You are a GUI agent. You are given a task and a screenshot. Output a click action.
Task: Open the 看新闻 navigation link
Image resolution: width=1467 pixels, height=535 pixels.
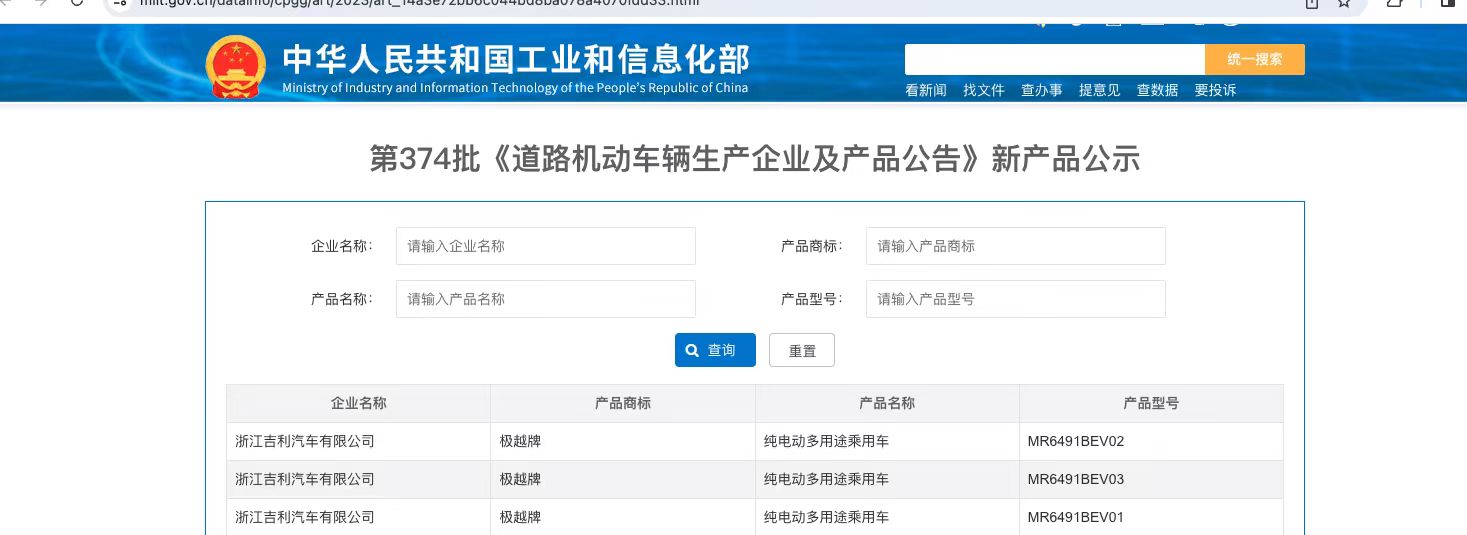coord(925,90)
